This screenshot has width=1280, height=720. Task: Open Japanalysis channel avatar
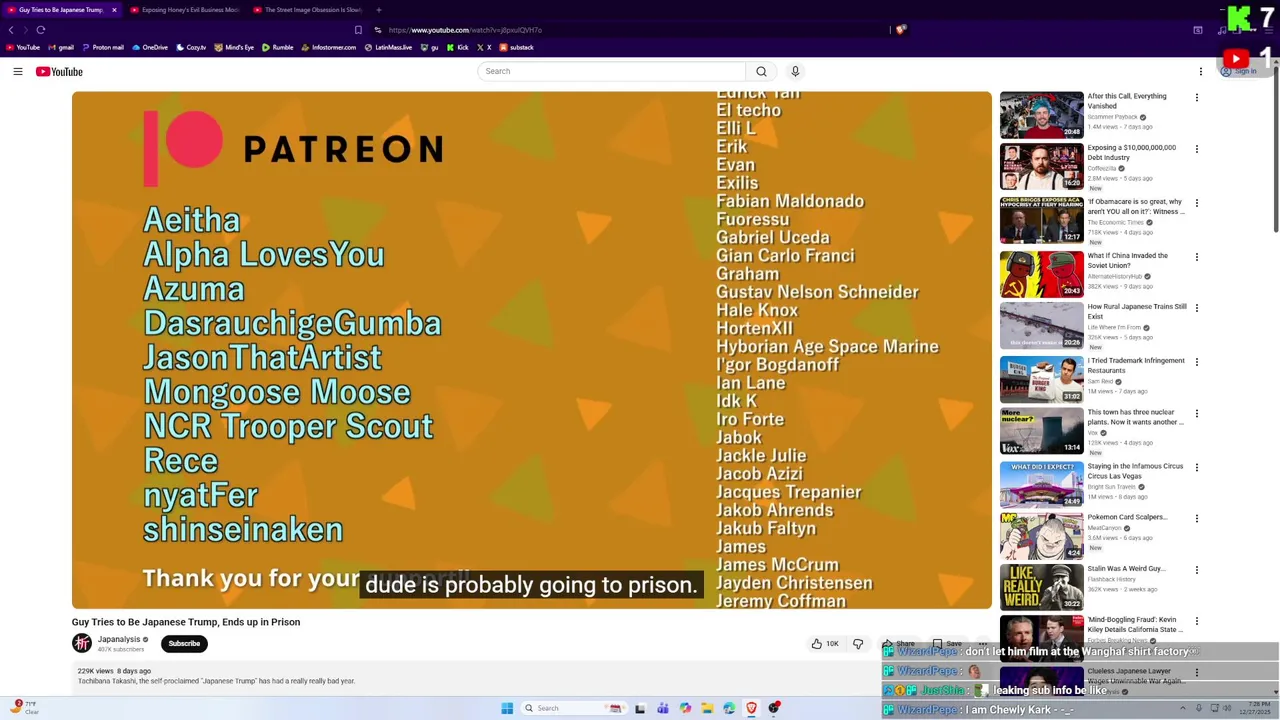coord(82,644)
